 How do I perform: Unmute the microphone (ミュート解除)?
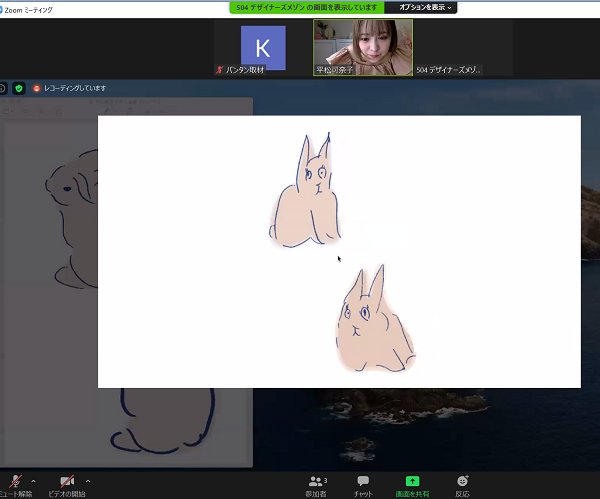[15, 482]
